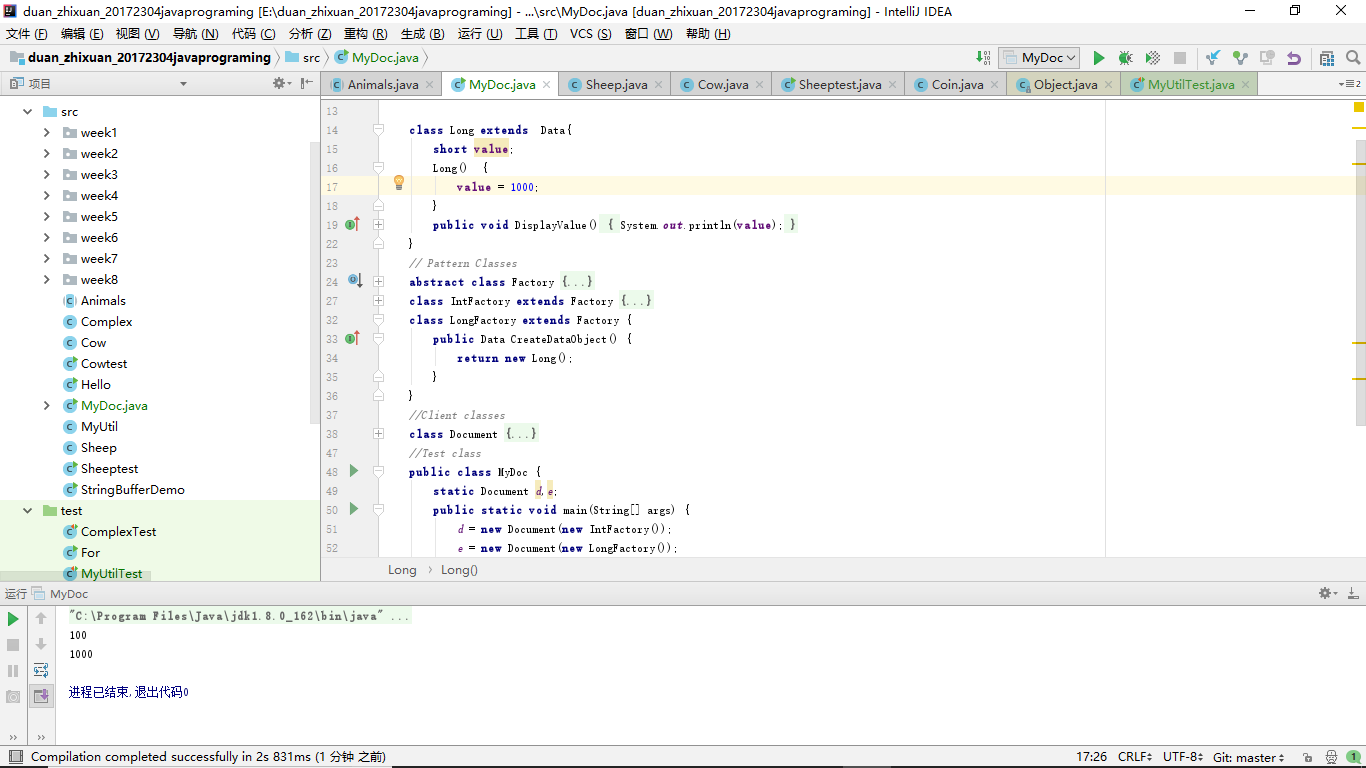Image resolution: width=1366 pixels, height=768 pixels.
Task: Select StringBufferDemo in the project tree
Action: click(132, 490)
